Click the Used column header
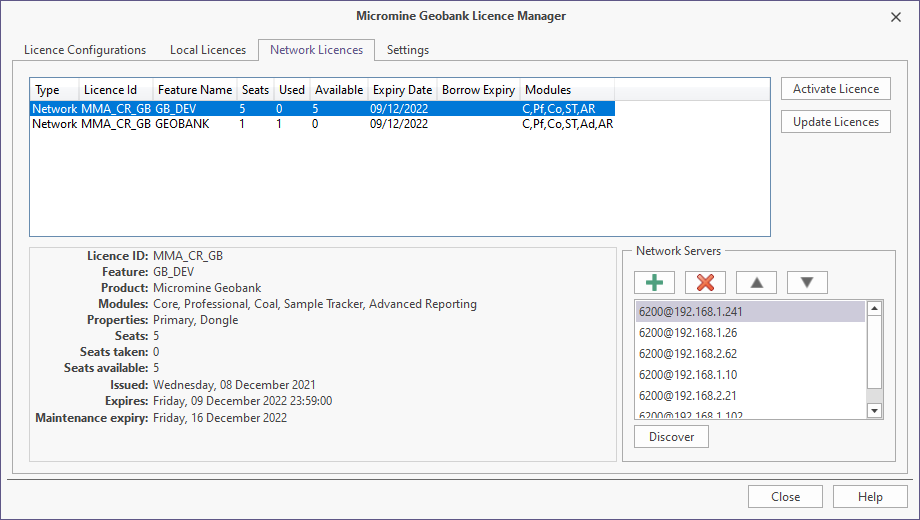 (x=292, y=90)
